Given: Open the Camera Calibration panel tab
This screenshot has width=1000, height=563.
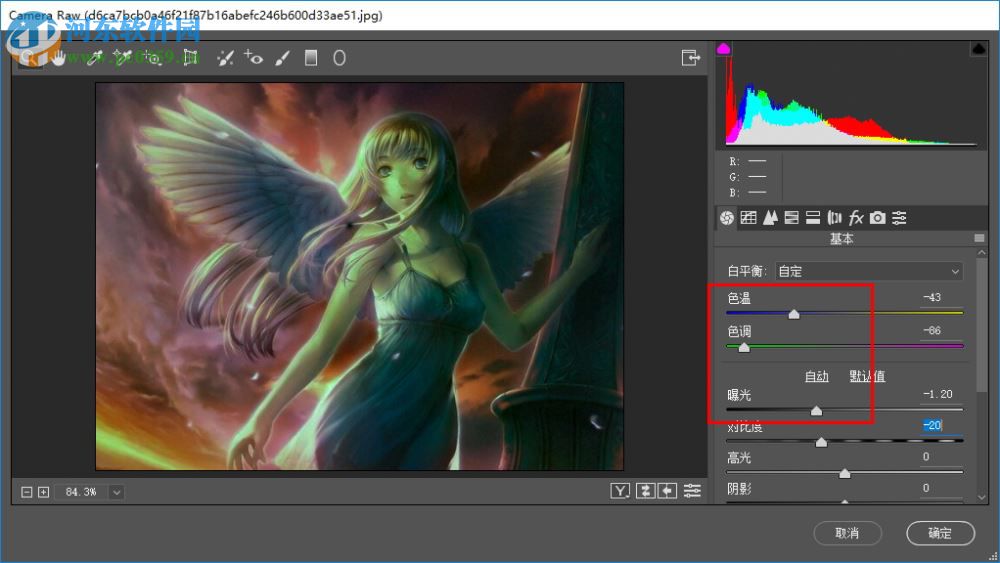Looking at the screenshot, I should coord(878,218).
